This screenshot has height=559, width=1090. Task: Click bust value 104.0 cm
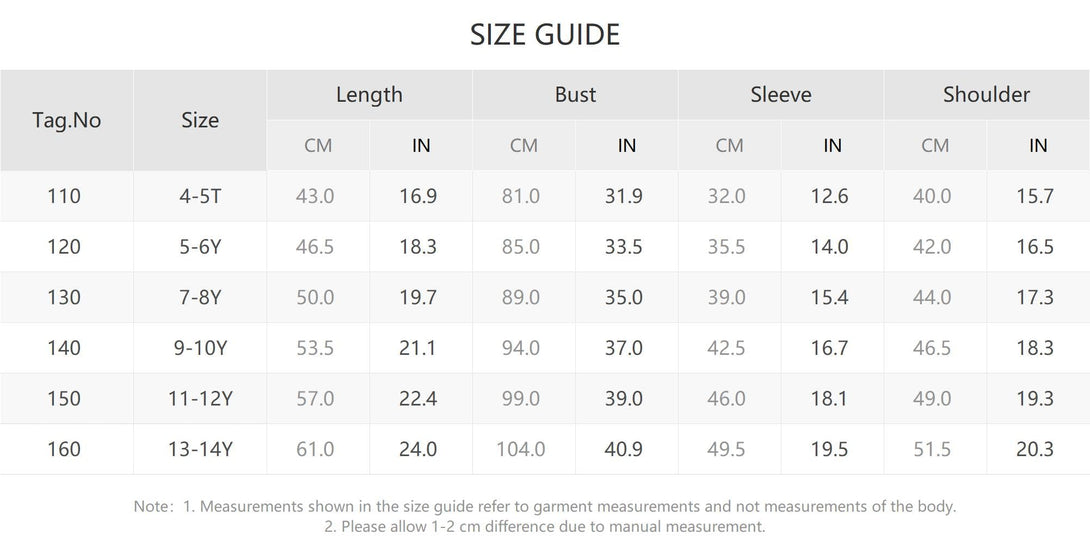tap(521, 449)
